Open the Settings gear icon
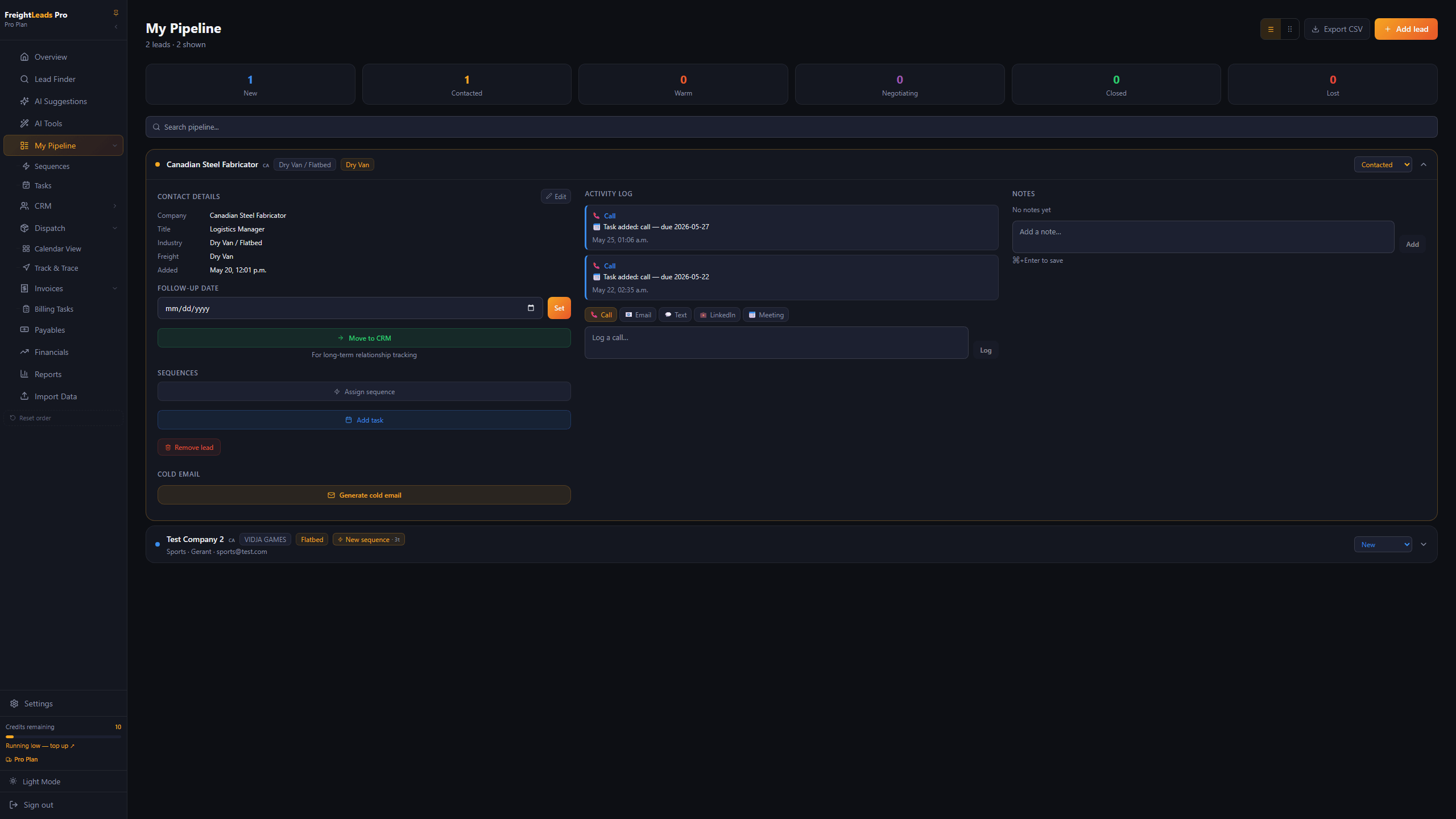Image resolution: width=1456 pixels, height=819 pixels. [14, 704]
